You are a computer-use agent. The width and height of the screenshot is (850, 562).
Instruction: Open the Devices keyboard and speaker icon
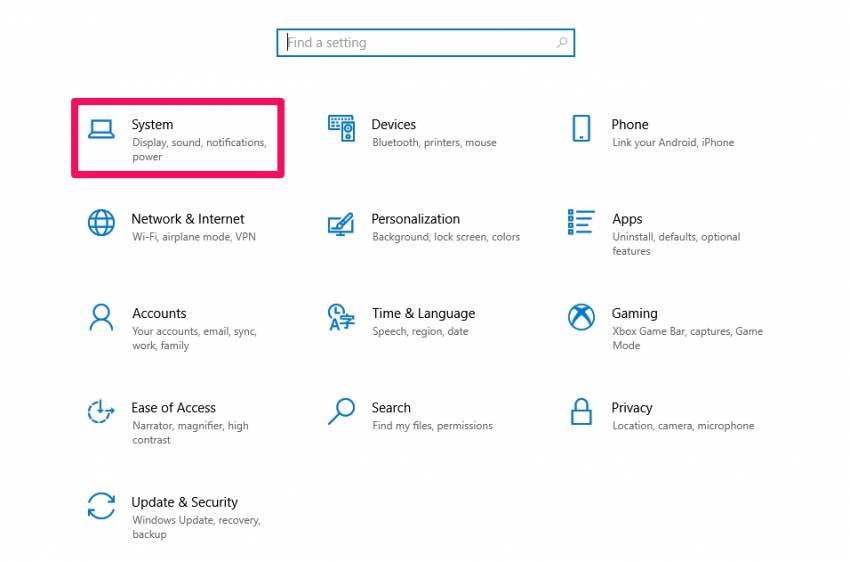point(341,128)
